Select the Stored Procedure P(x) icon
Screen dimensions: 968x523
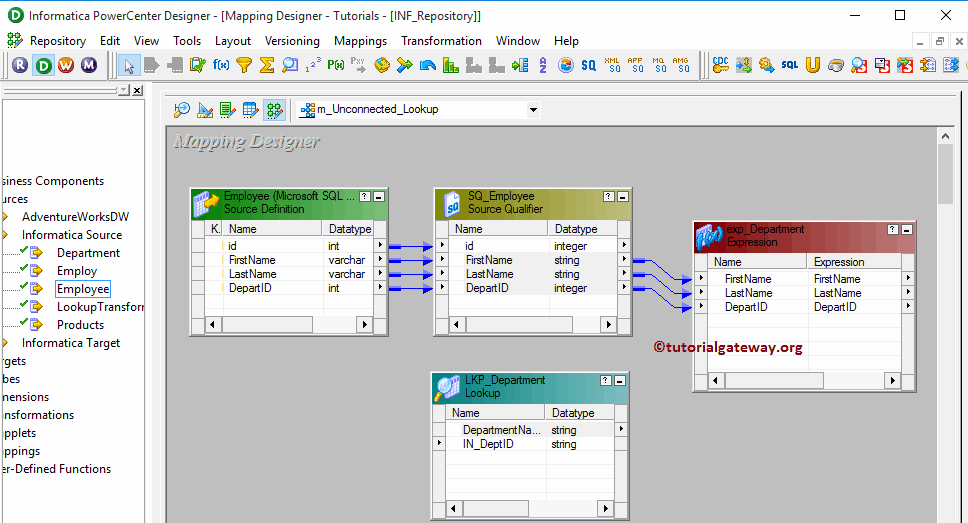[x=336, y=65]
